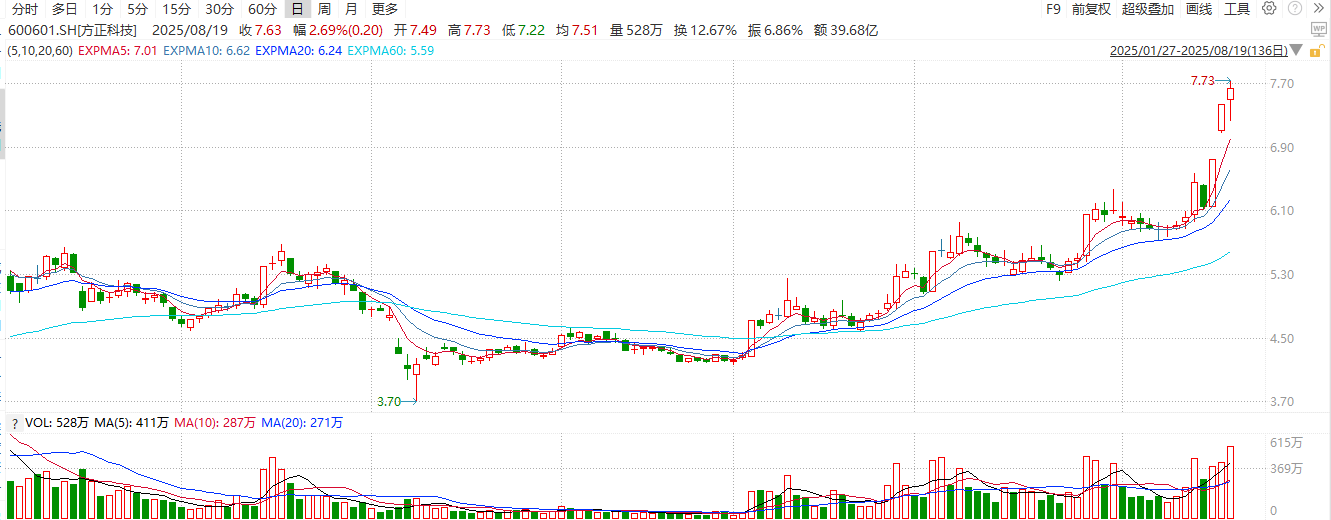This screenshot has height=520, width=1331.
Task: Switch to the 分时 intraday tab
Action: point(25,9)
